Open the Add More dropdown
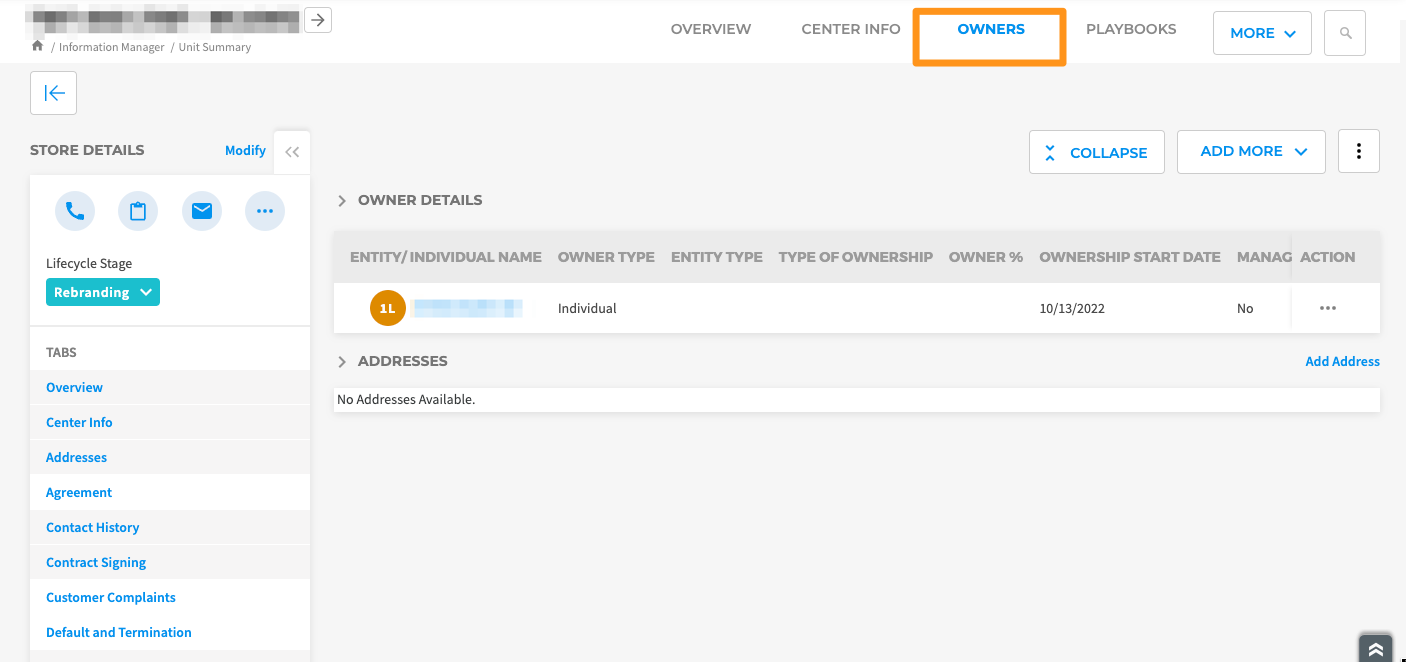 (1251, 151)
